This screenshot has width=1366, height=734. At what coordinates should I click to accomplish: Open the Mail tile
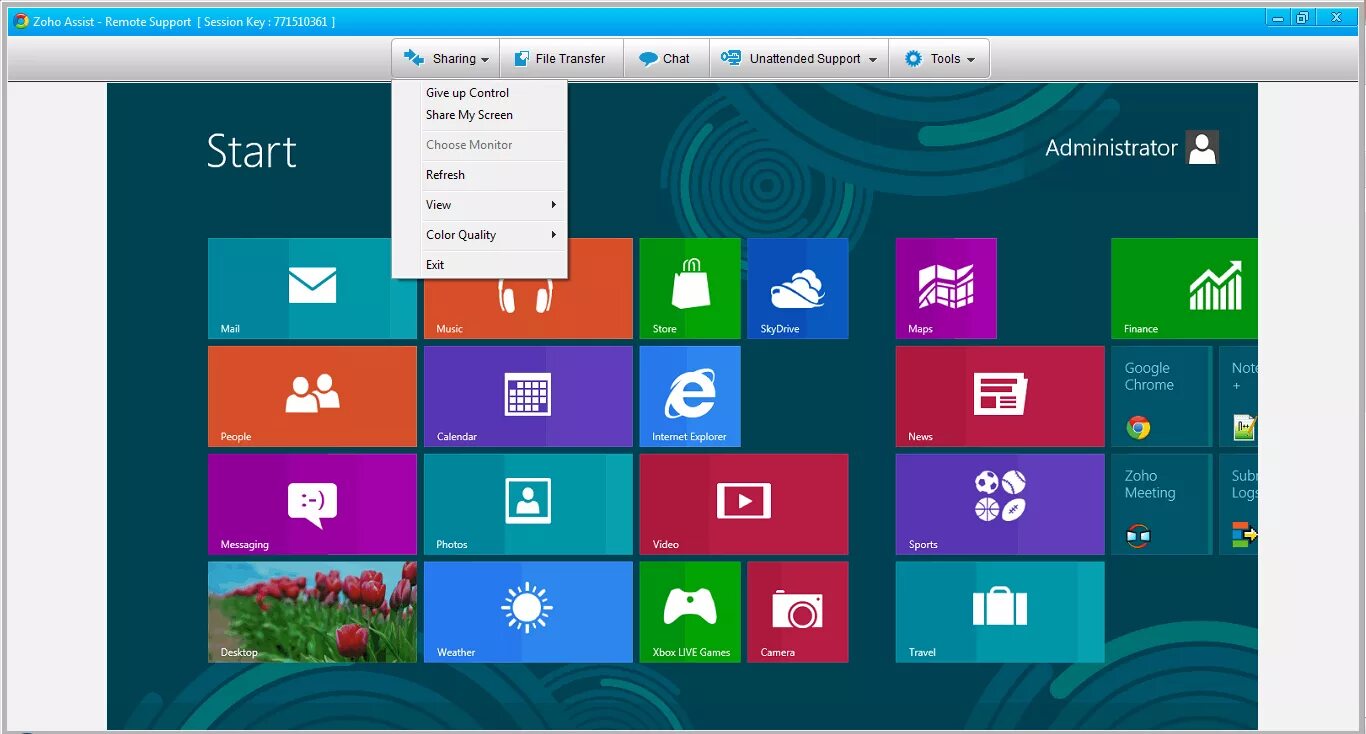coord(312,288)
